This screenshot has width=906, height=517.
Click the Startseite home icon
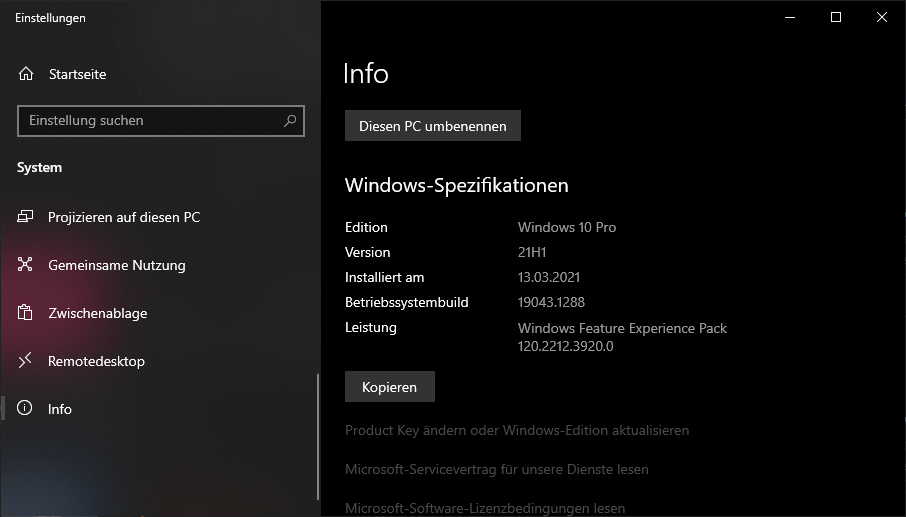(26, 74)
